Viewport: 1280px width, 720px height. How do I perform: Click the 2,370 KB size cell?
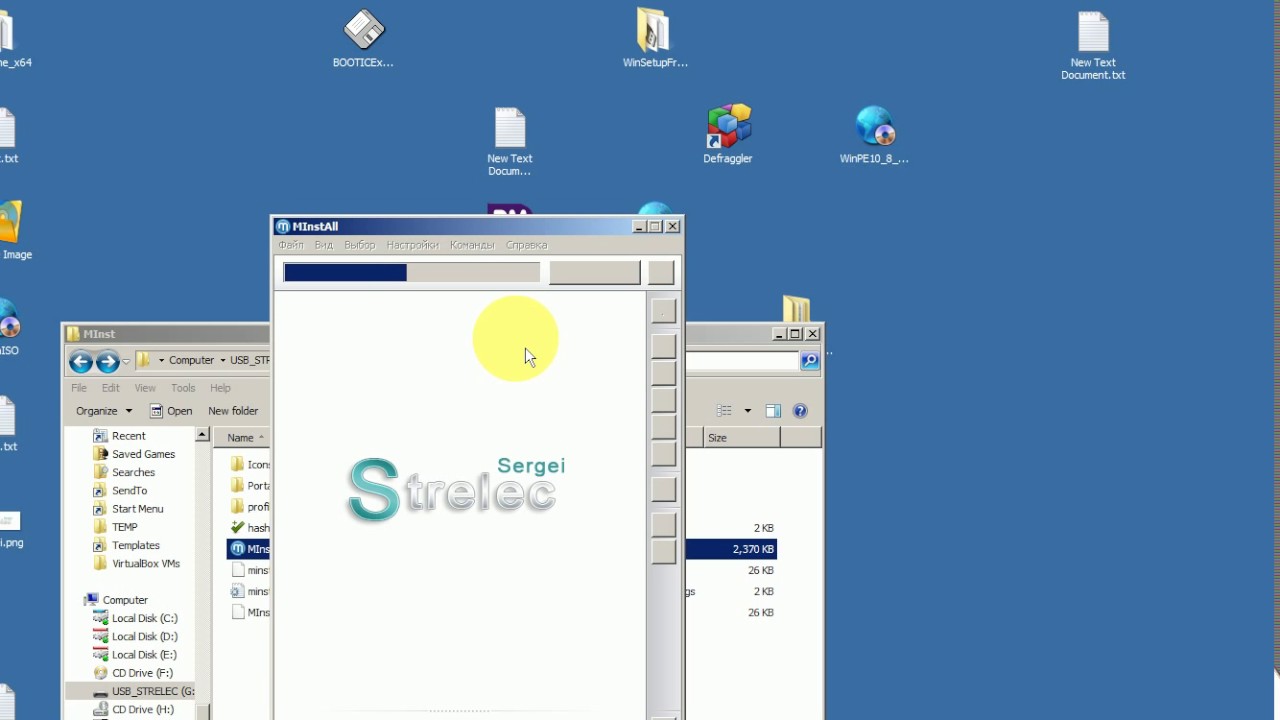[x=753, y=549]
